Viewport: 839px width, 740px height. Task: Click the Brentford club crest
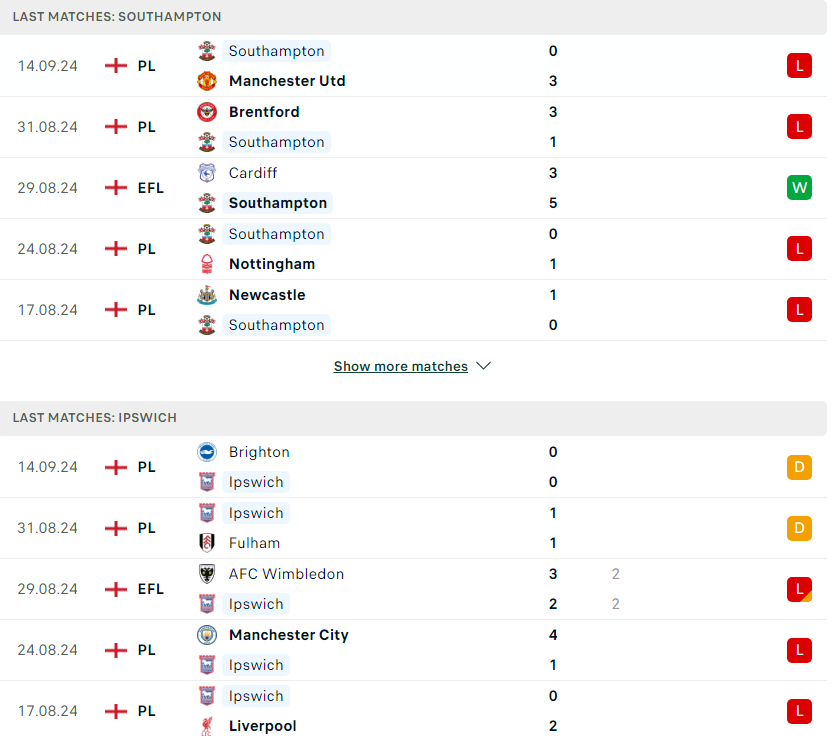pos(207,112)
